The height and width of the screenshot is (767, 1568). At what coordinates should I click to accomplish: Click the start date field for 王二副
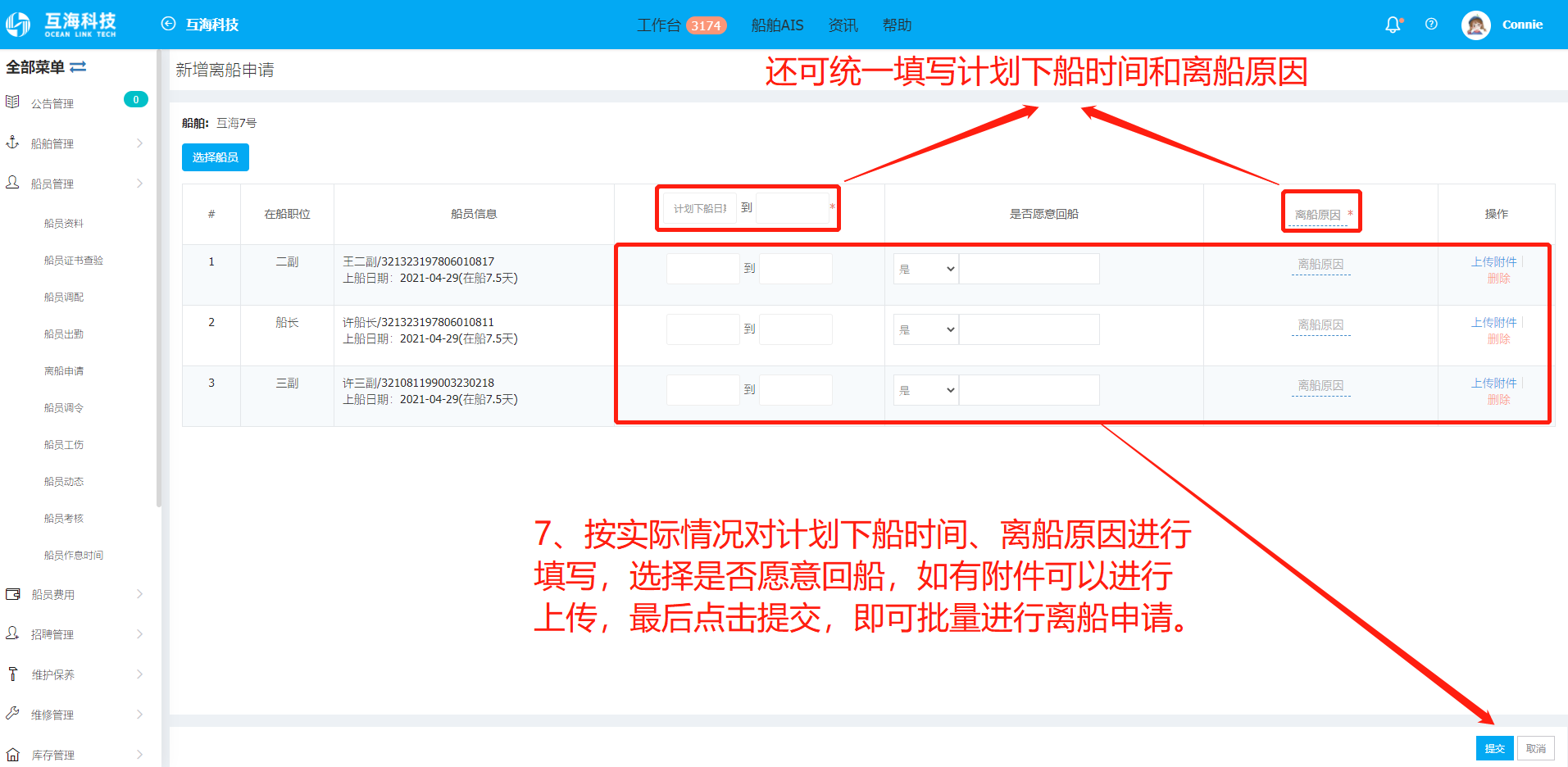(703, 269)
